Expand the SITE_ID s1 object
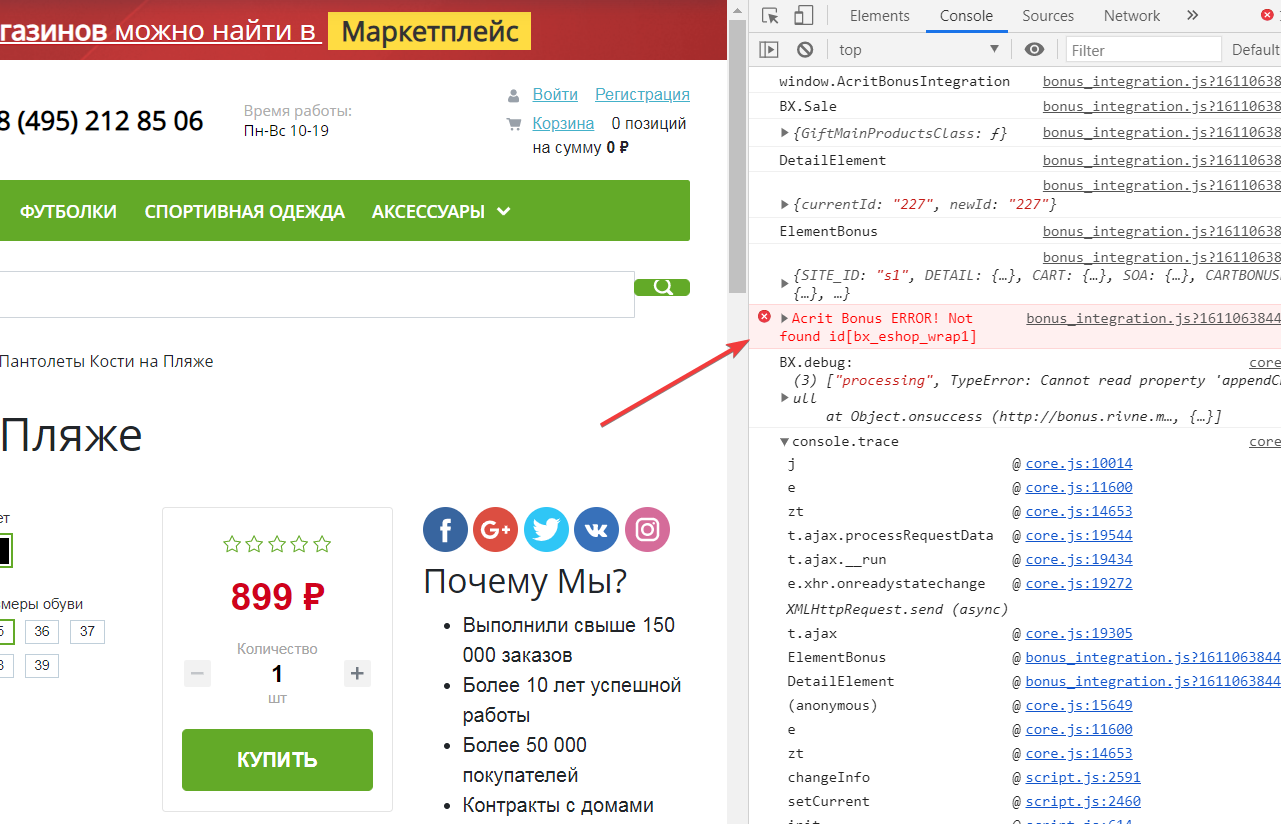Image resolution: width=1281 pixels, height=824 pixels. point(785,283)
